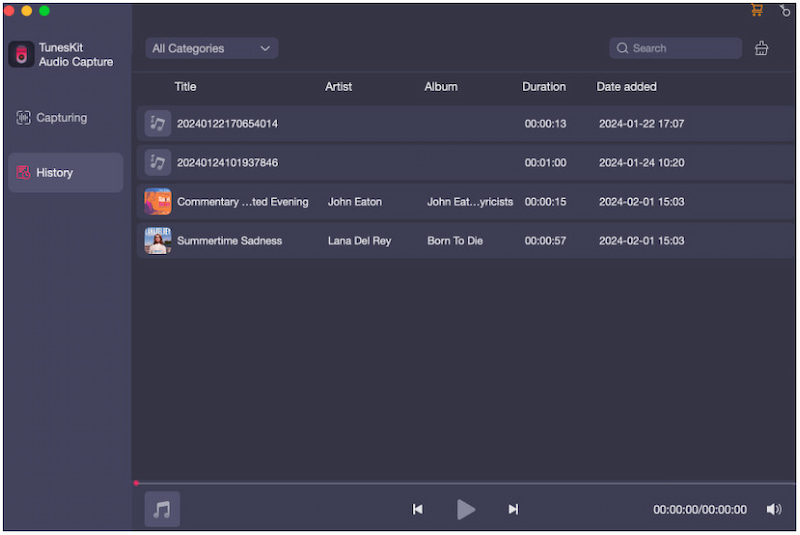Mute audio with the speaker icon

coord(774,509)
